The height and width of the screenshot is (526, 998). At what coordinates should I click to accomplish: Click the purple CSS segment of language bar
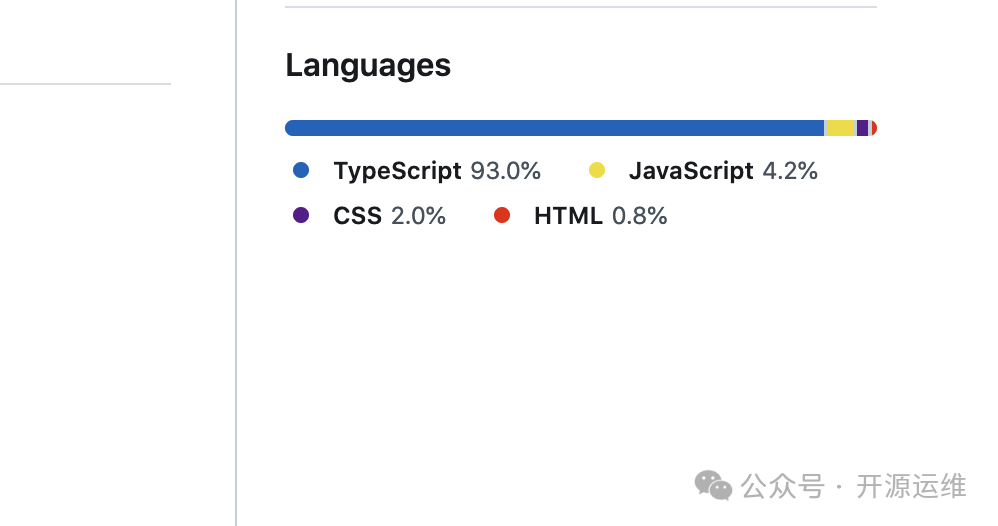click(x=862, y=128)
